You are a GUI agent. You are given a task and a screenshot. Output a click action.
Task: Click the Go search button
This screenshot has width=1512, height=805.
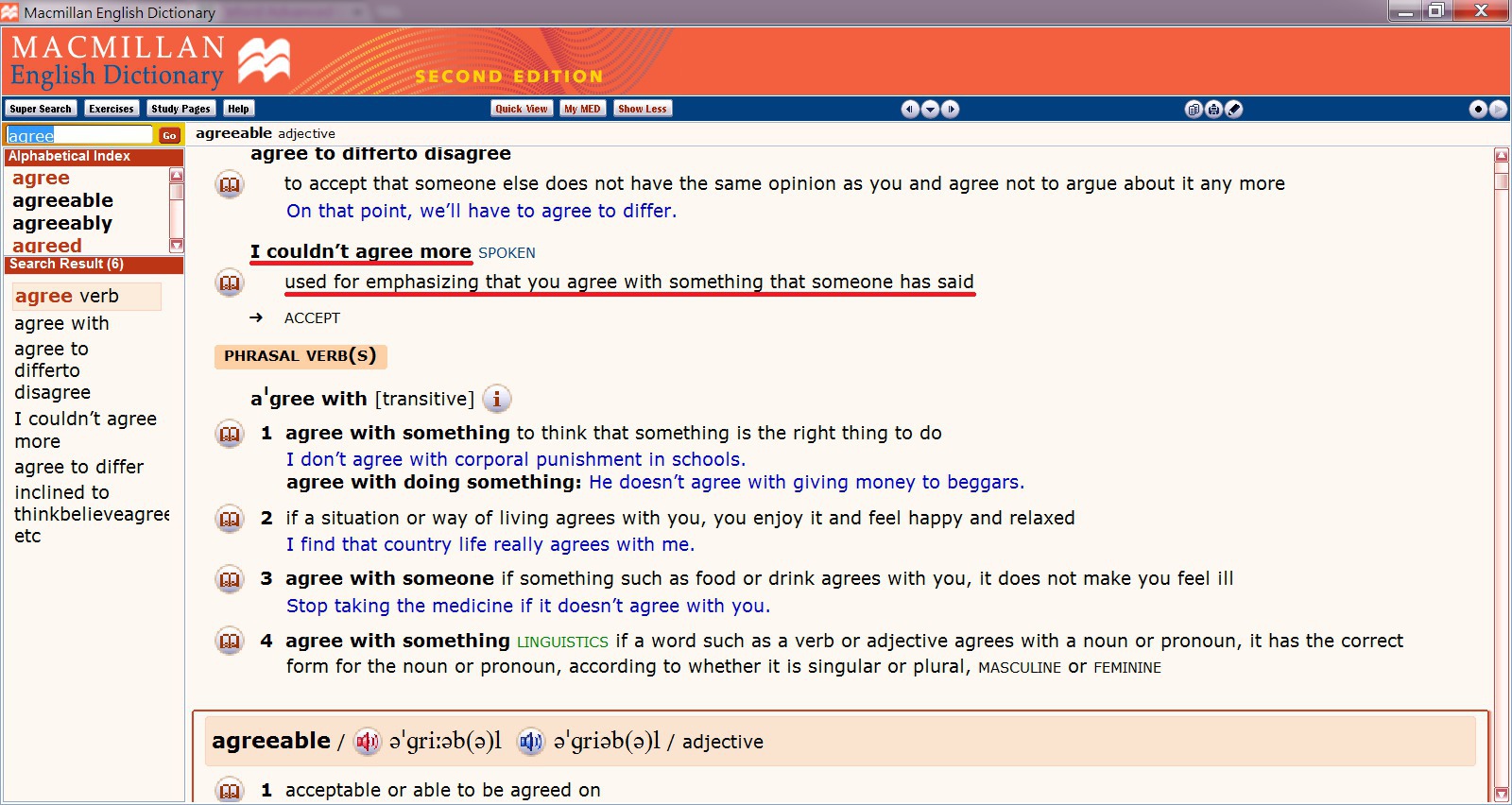coord(169,135)
